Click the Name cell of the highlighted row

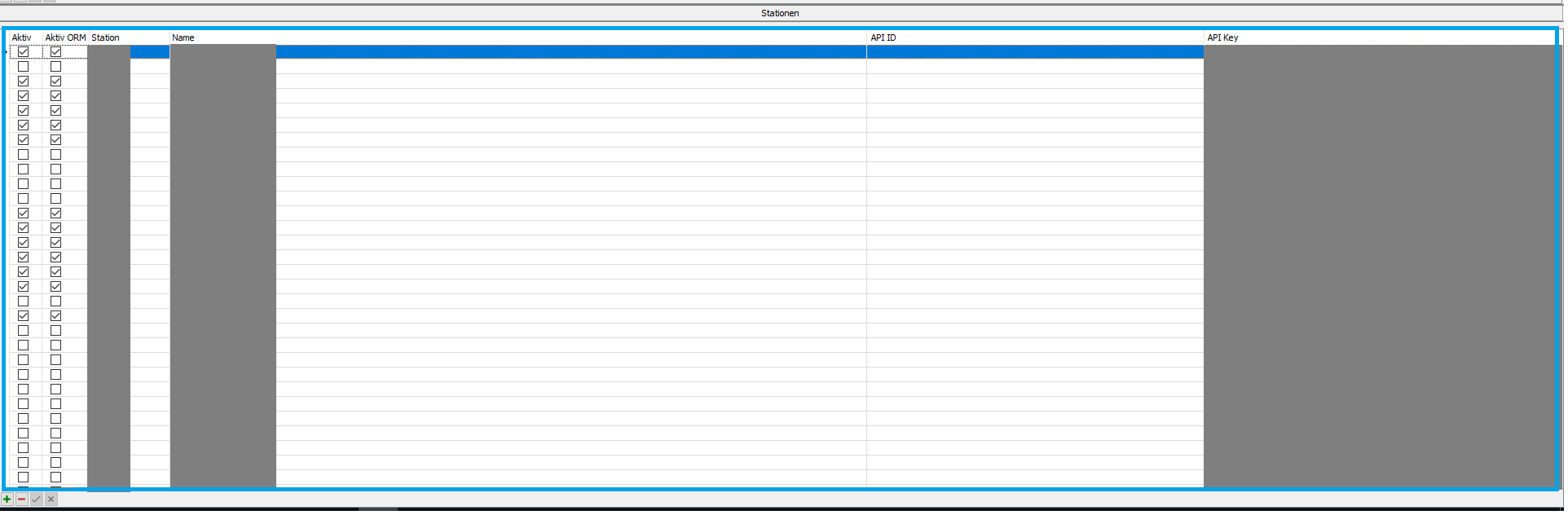point(570,52)
